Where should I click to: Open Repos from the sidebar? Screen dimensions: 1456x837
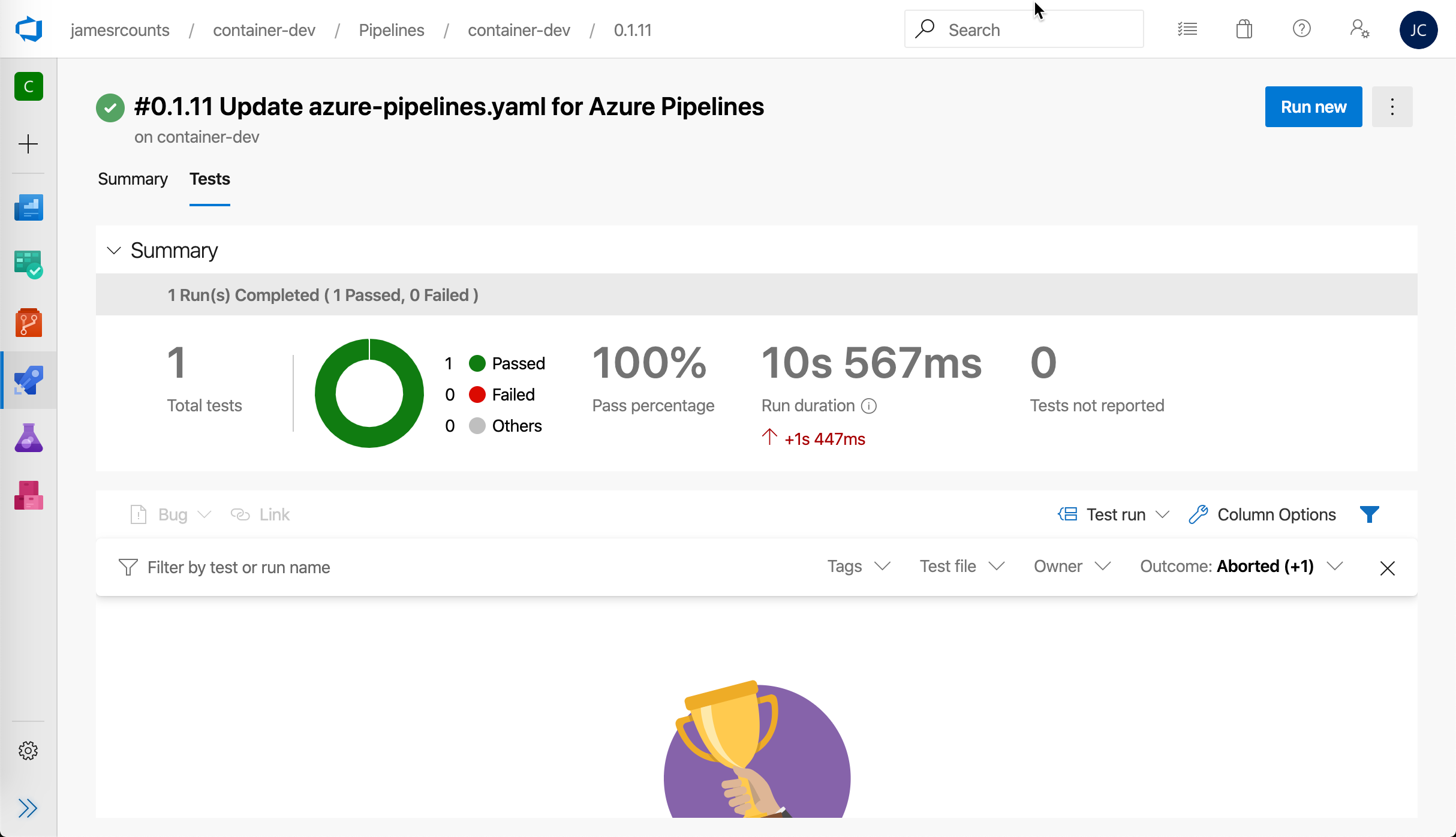point(29,323)
